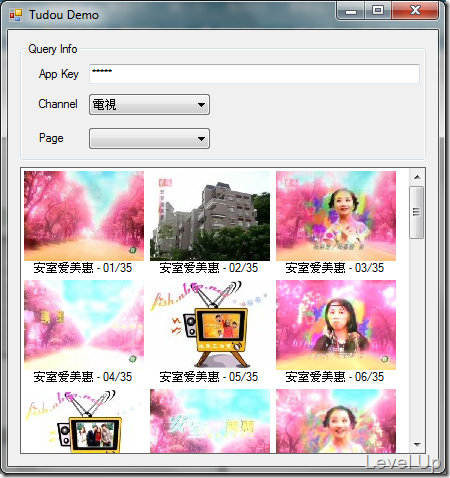Open the Channel dropdown showing 電視

click(149, 105)
